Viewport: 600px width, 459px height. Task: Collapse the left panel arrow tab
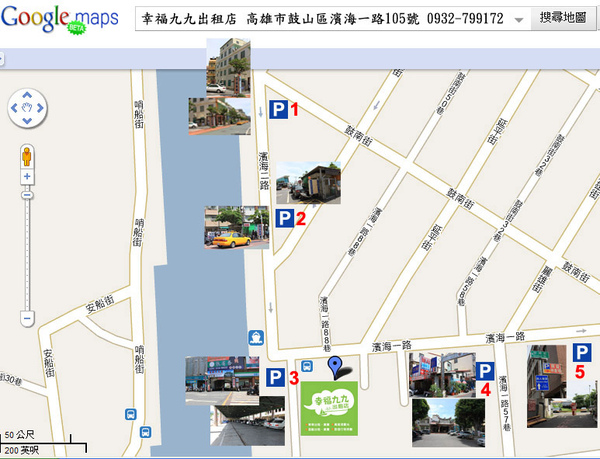[2, 59]
